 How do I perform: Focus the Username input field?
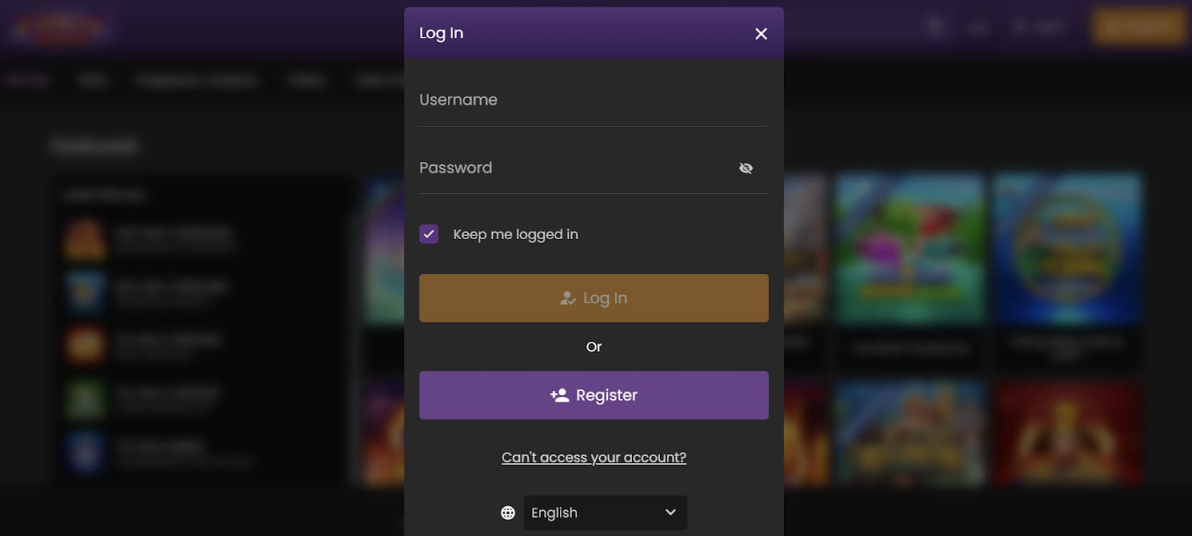[x=594, y=100]
